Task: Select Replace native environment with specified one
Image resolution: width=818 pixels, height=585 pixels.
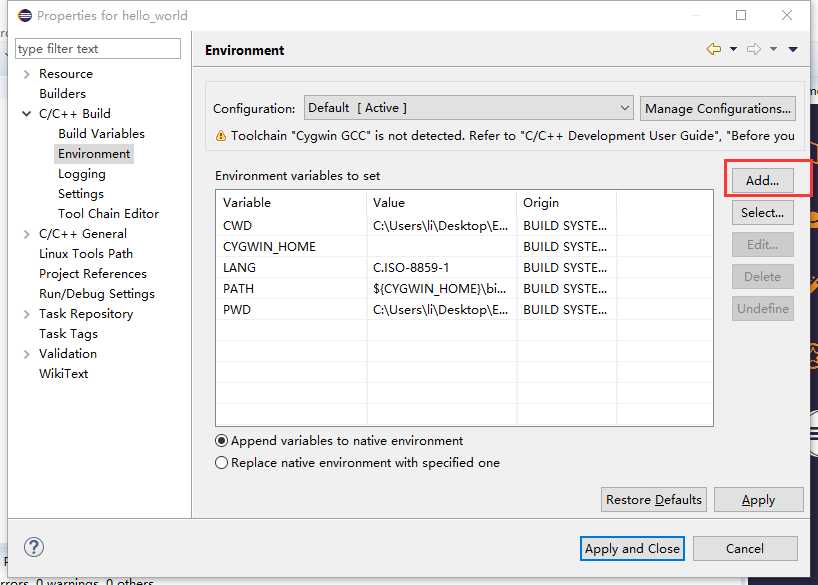Action: click(x=357, y=463)
